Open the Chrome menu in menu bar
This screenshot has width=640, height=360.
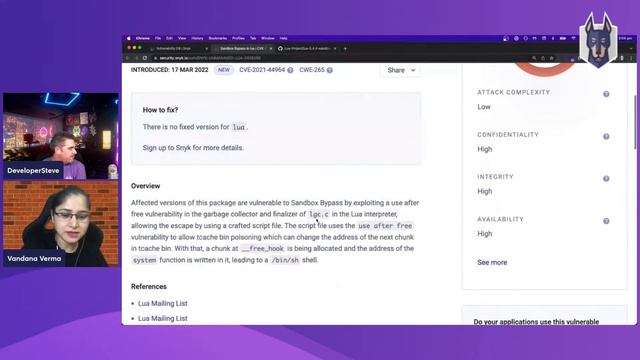[x=143, y=38]
